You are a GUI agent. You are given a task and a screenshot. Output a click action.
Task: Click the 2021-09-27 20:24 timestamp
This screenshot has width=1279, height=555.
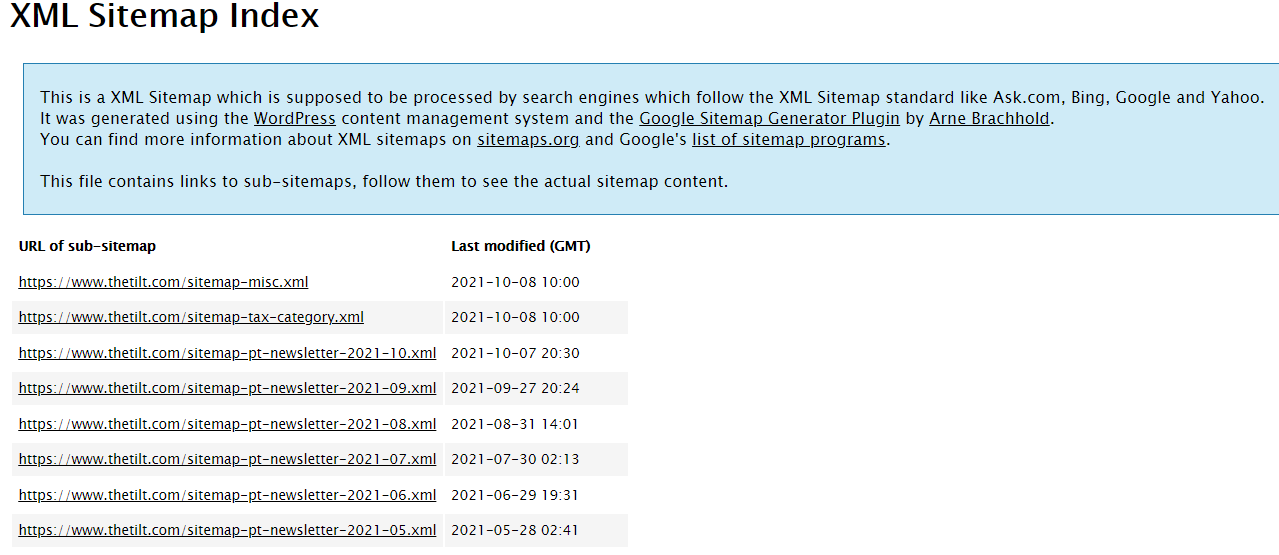515,388
